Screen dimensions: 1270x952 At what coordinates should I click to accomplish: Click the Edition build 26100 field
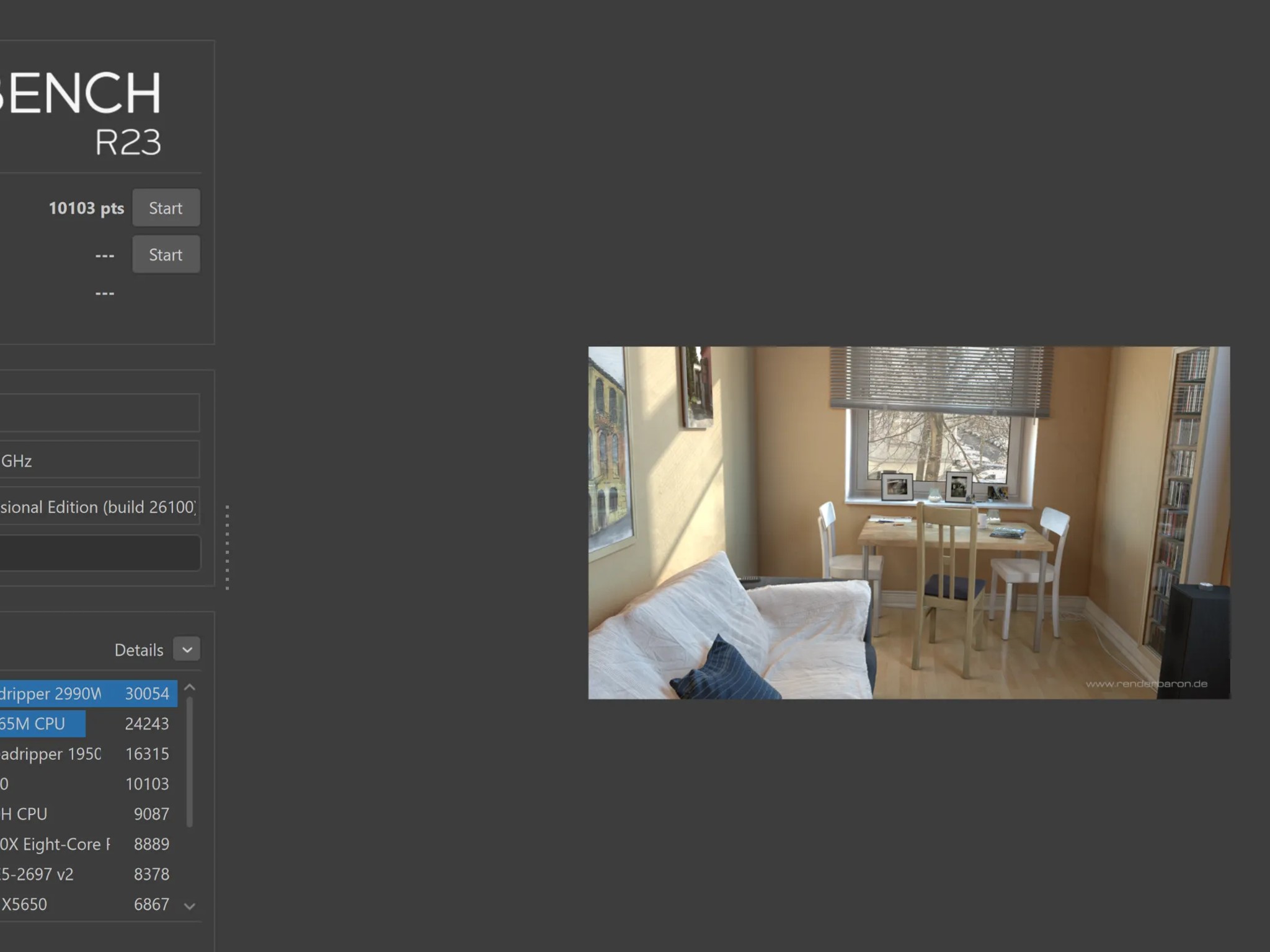(x=99, y=506)
